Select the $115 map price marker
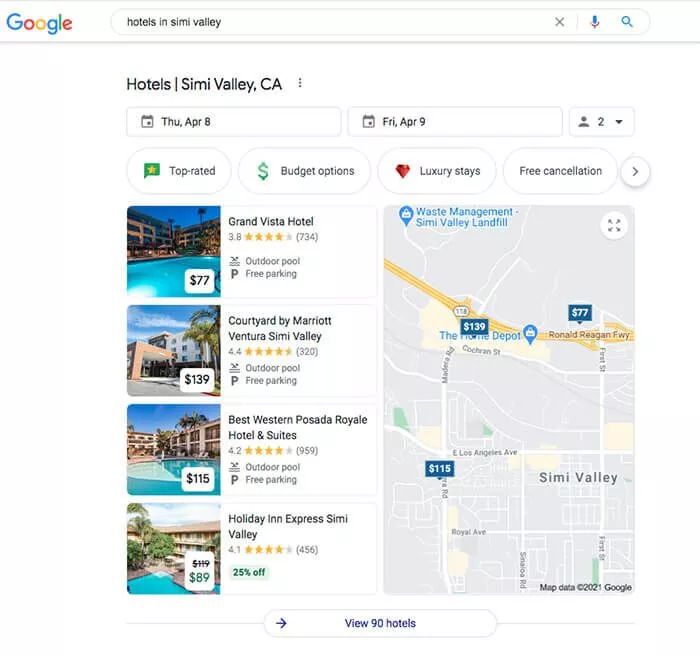 tap(440, 468)
